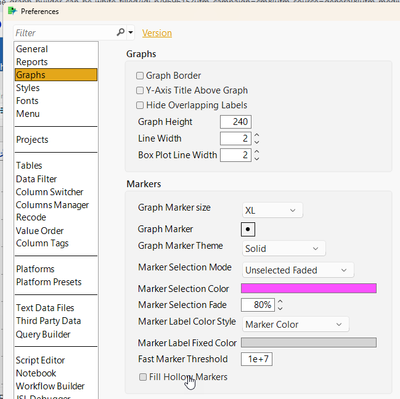The image size is (400, 399).
Task: Open Marker Label Color Style dropdown
Action: [x=296, y=324]
